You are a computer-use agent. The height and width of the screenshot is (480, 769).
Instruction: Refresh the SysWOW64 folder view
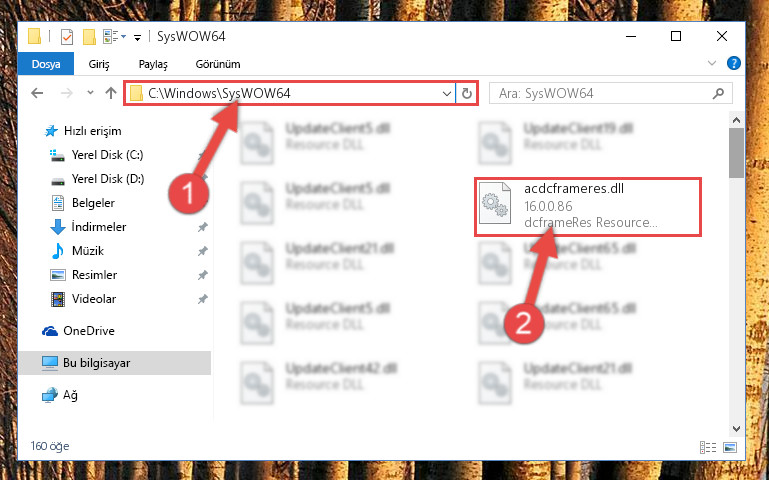[x=467, y=93]
